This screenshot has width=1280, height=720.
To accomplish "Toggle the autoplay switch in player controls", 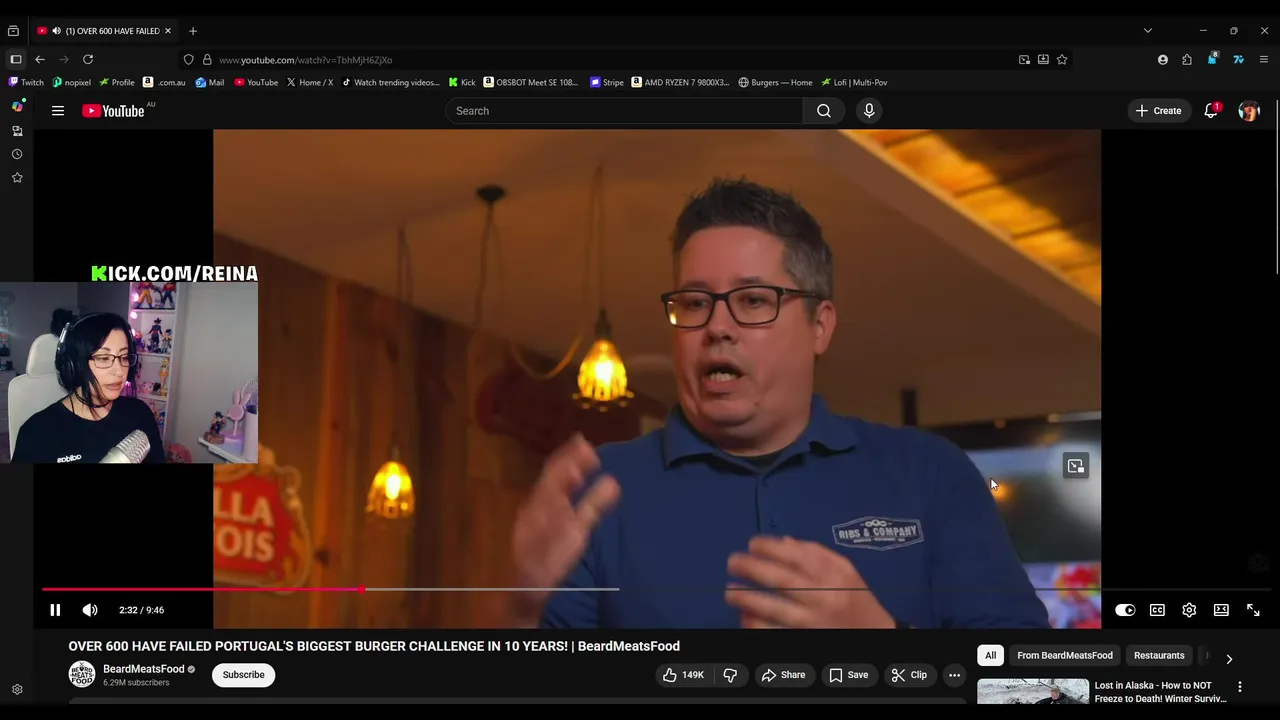I will (x=1125, y=610).
